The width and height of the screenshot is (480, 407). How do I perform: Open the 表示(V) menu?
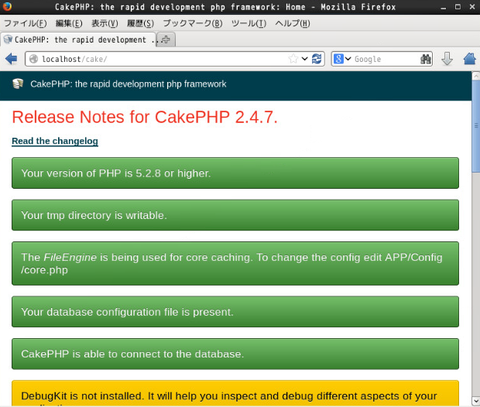click(x=105, y=23)
